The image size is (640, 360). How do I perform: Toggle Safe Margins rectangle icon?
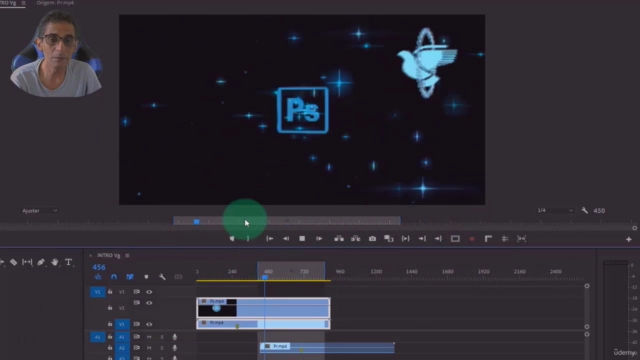(455, 239)
